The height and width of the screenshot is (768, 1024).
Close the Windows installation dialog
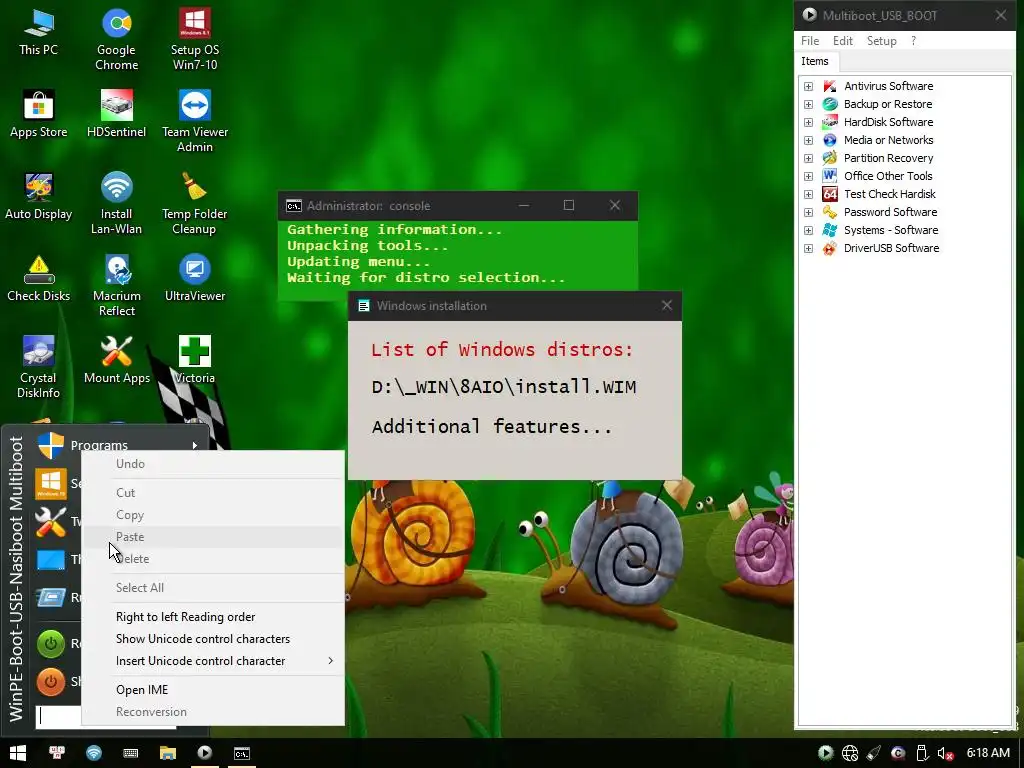[667, 306]
